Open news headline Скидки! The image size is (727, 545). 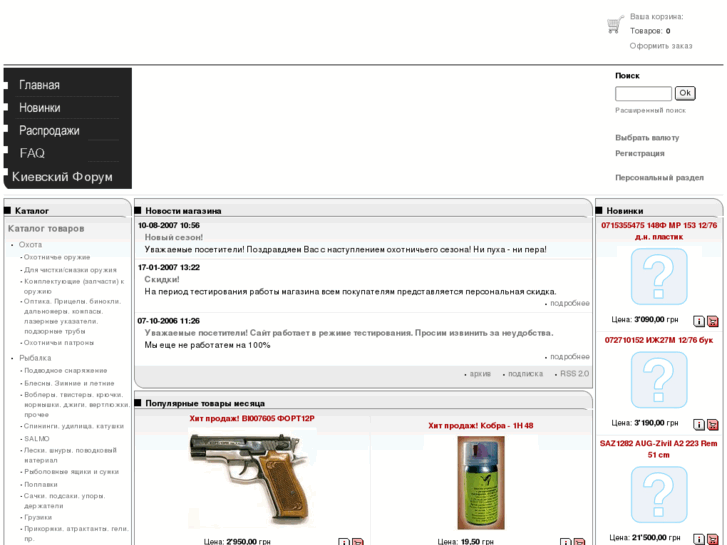coord(162,280)
